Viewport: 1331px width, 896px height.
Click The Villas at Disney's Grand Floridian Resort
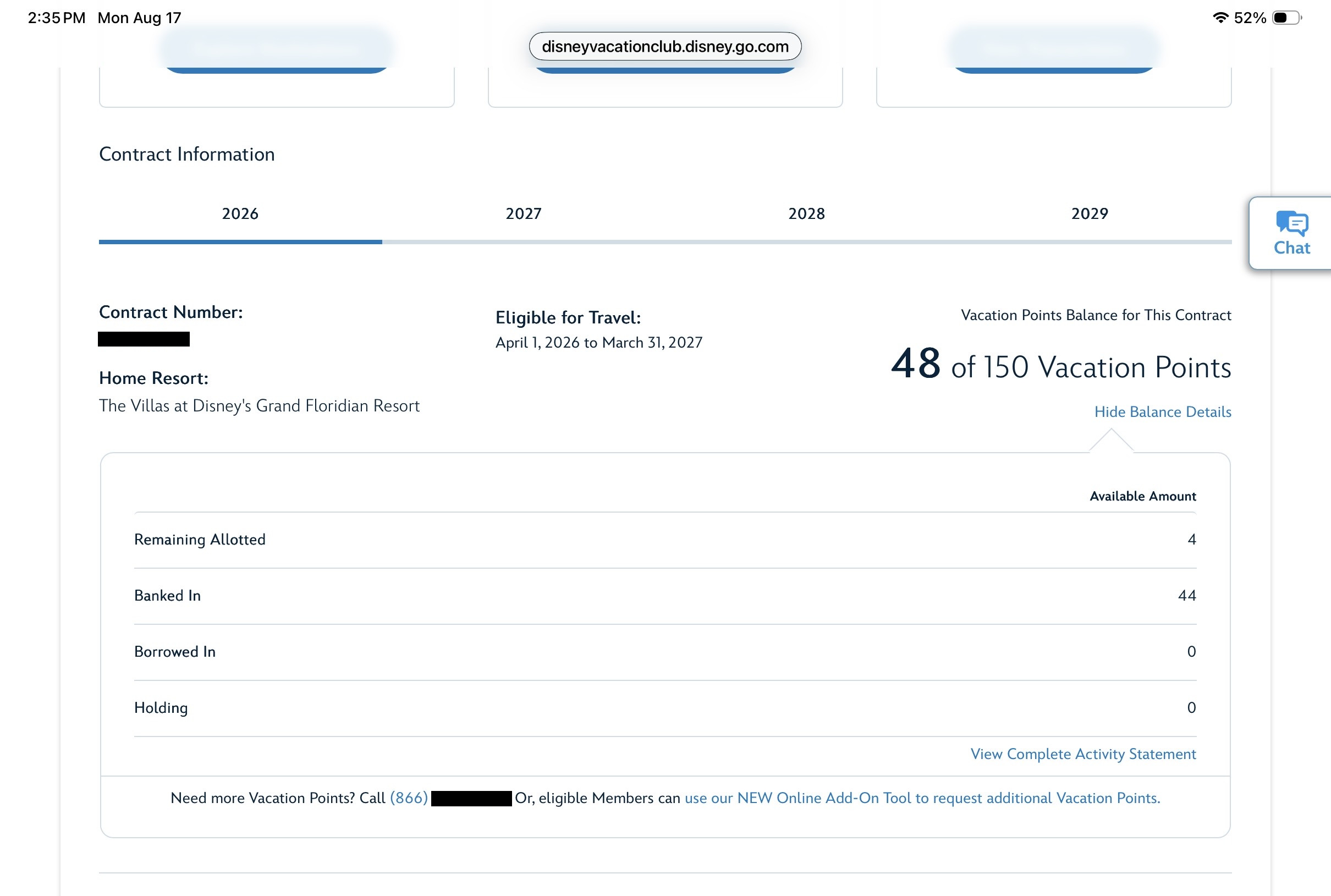coord(260,406)
